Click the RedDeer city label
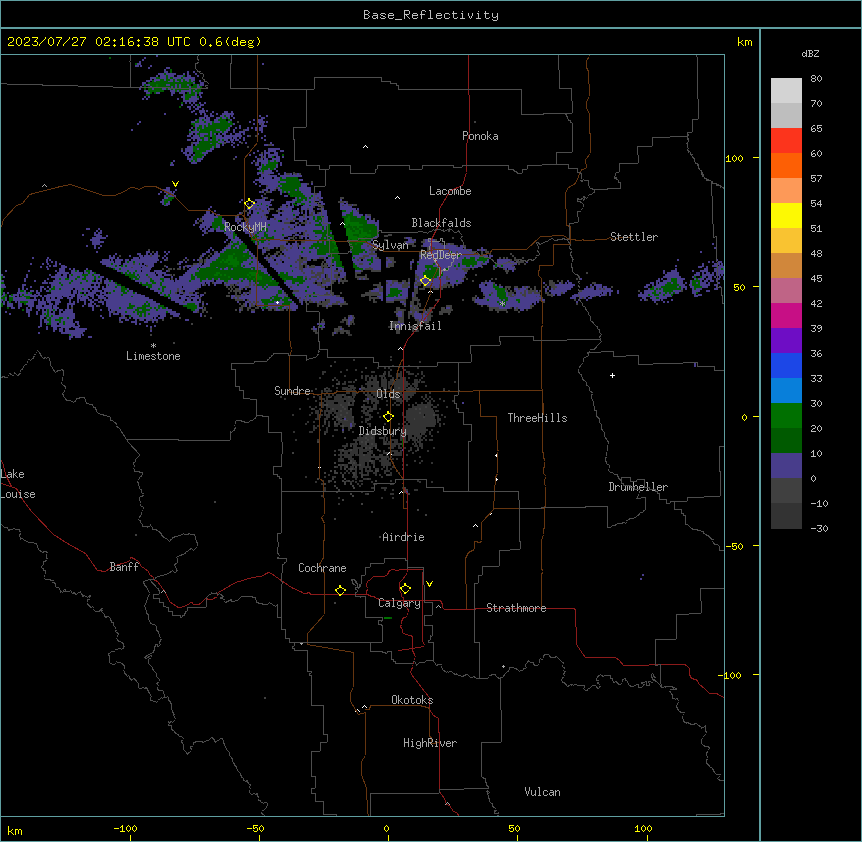862x842 pixels. click(441, 255)
